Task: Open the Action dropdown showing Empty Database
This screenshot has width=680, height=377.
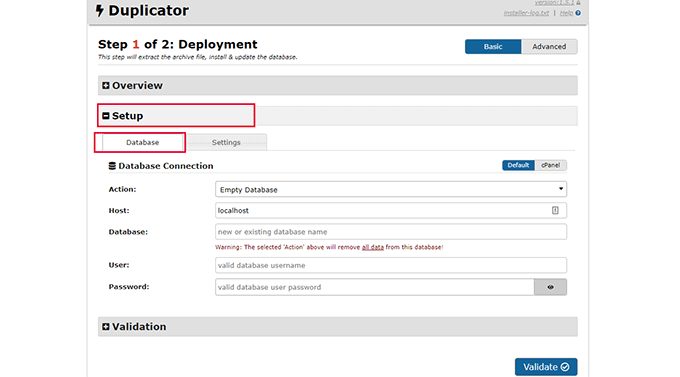Action: click(391, 189)
